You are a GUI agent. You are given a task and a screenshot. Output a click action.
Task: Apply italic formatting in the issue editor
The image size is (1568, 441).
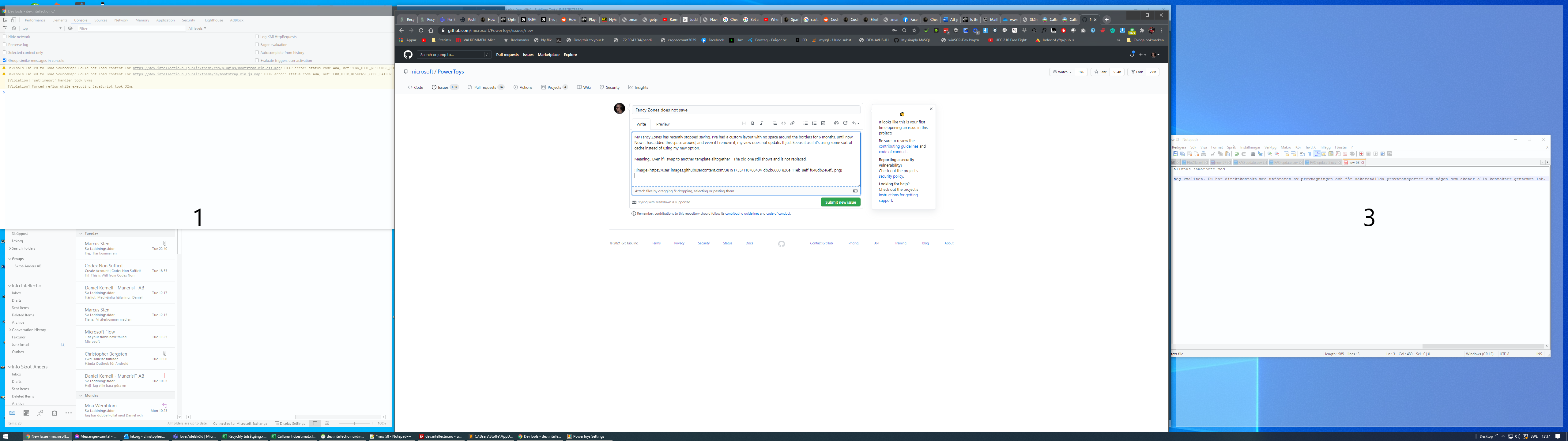point(761,123)
